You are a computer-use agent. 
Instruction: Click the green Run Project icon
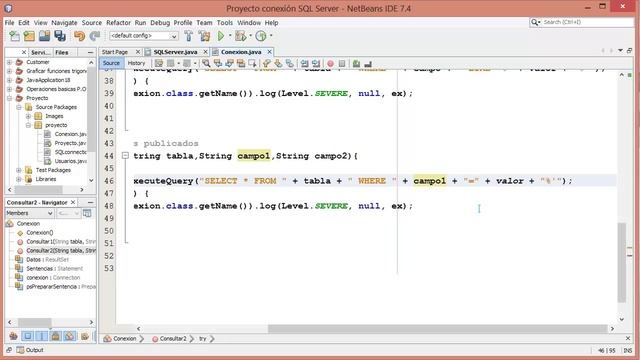pyautogui.click(x=221, y=36)
